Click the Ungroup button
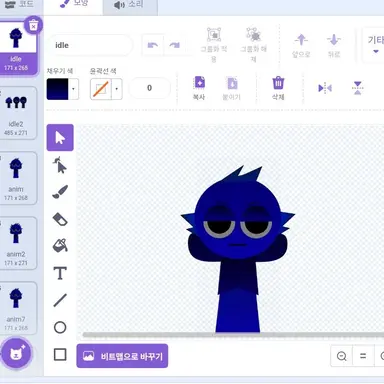Image resolution: width=384 pixels, height=384 pixels. pyautogui.click(x=254, y=44)
